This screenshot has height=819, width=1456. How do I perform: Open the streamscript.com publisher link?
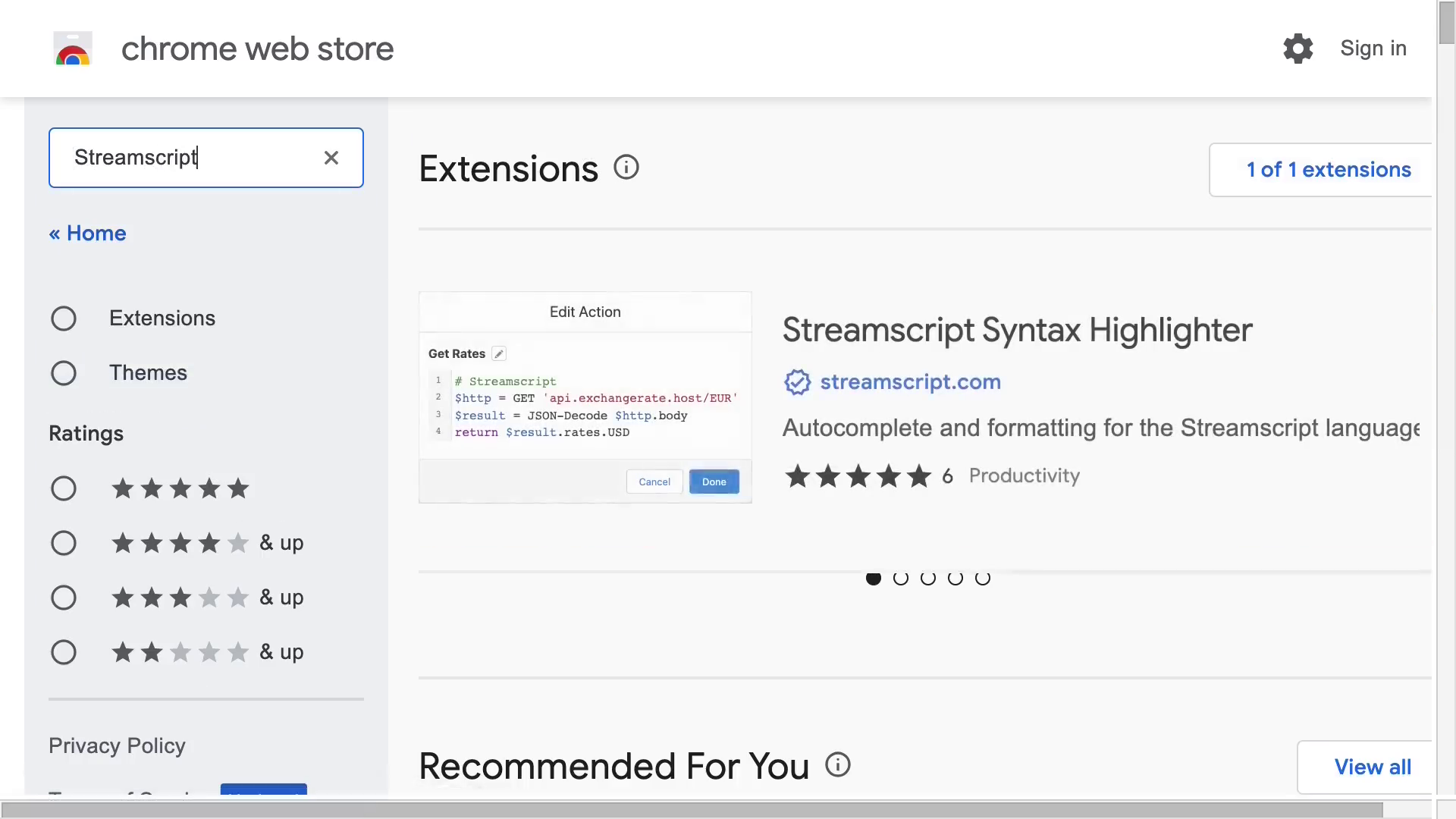(910, 382)
